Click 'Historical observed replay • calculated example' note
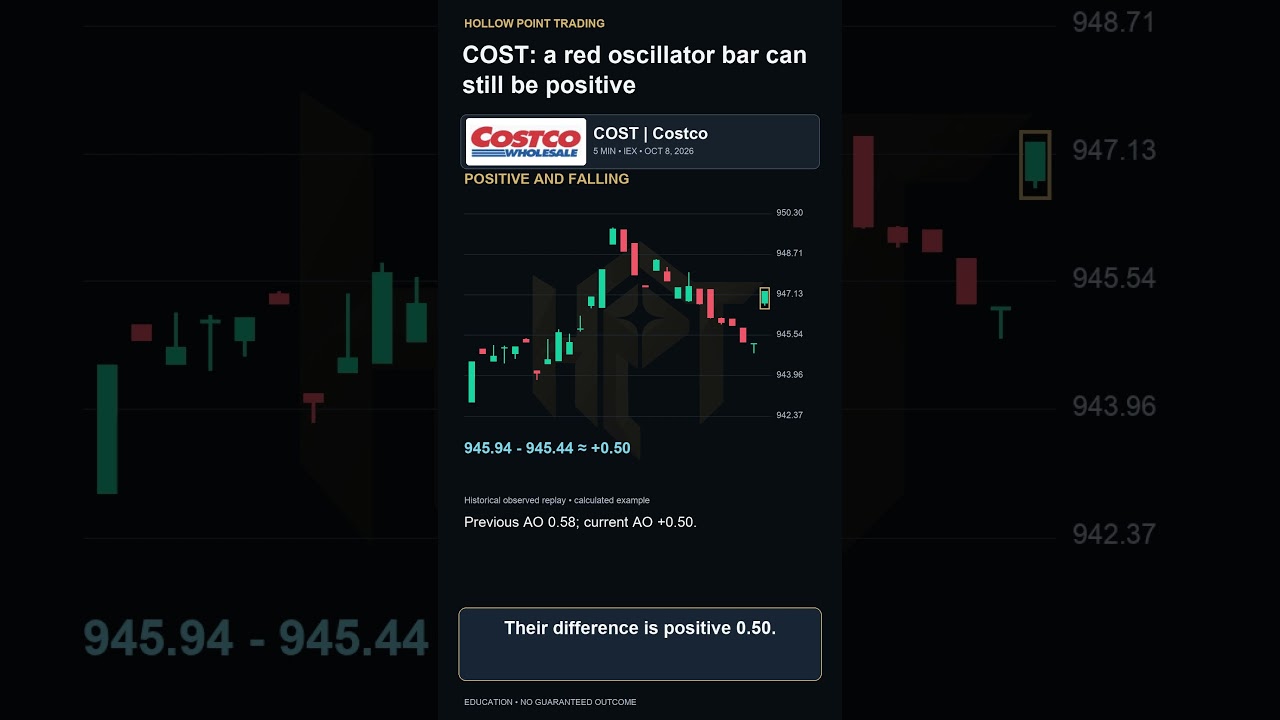 557,500
